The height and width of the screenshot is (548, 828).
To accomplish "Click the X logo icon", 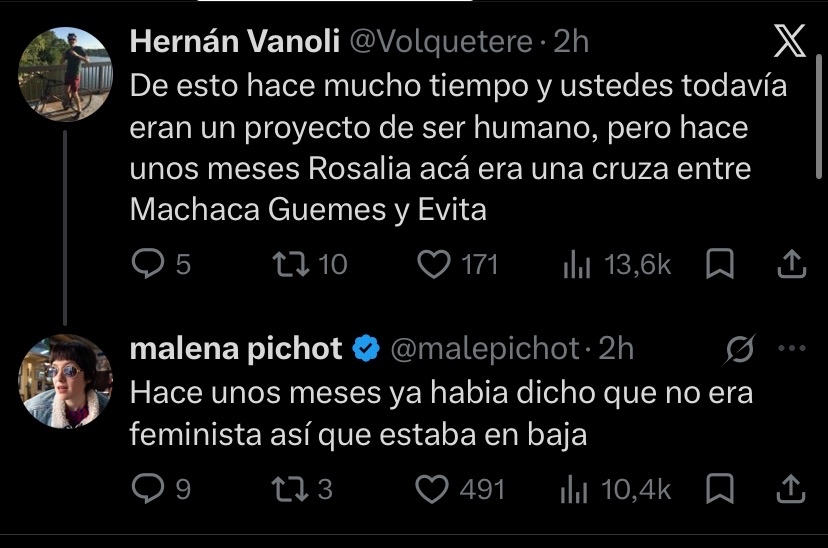I will [x=789, y=41].
